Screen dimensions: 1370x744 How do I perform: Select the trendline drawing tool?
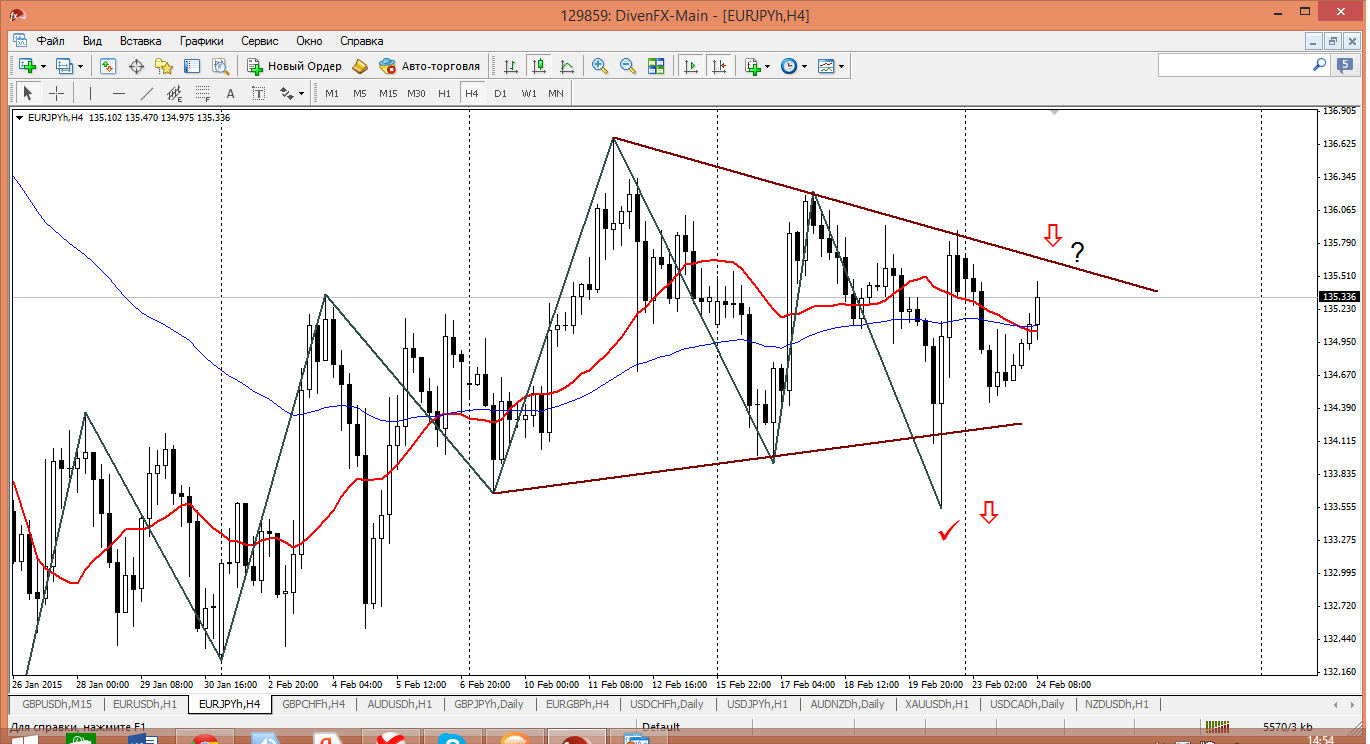point(147,93)
